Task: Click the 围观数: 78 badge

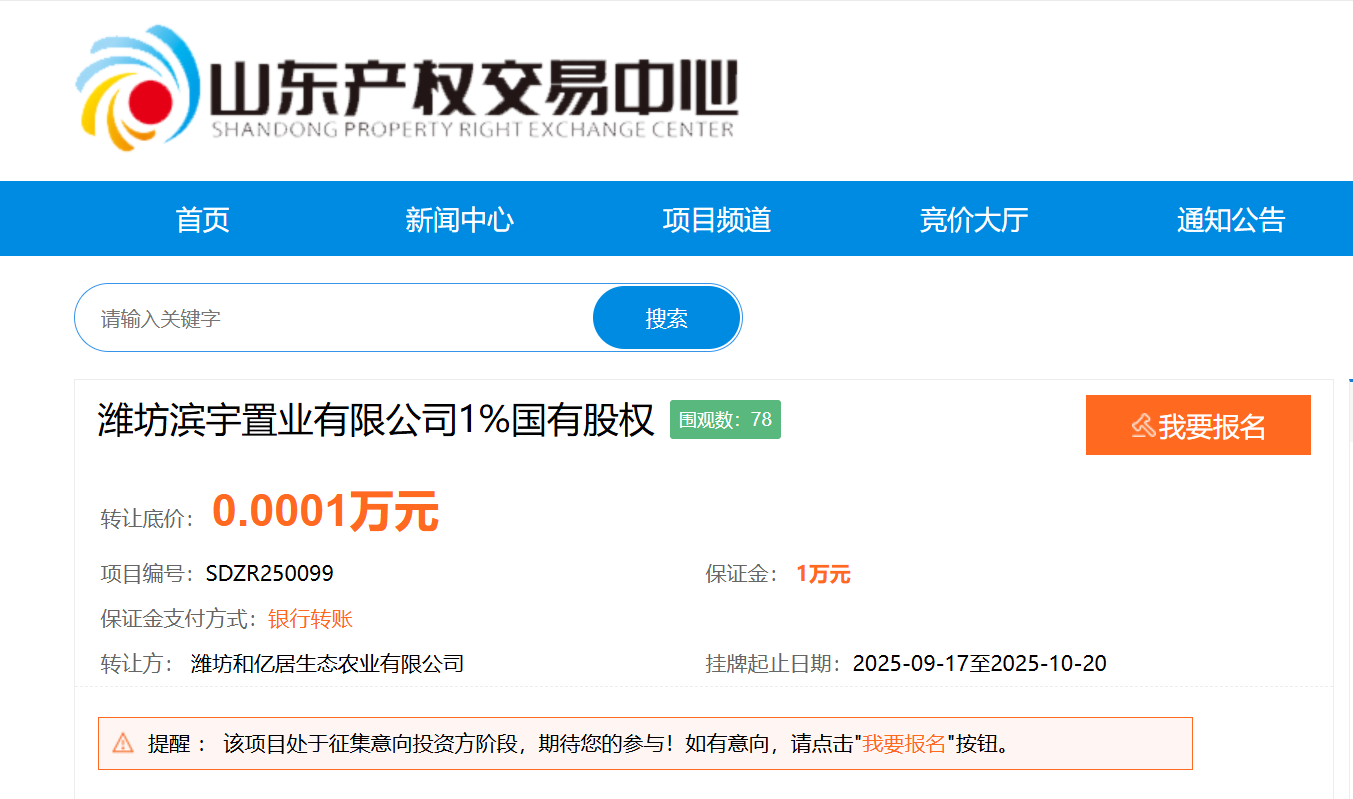Action: pos(725,419)
